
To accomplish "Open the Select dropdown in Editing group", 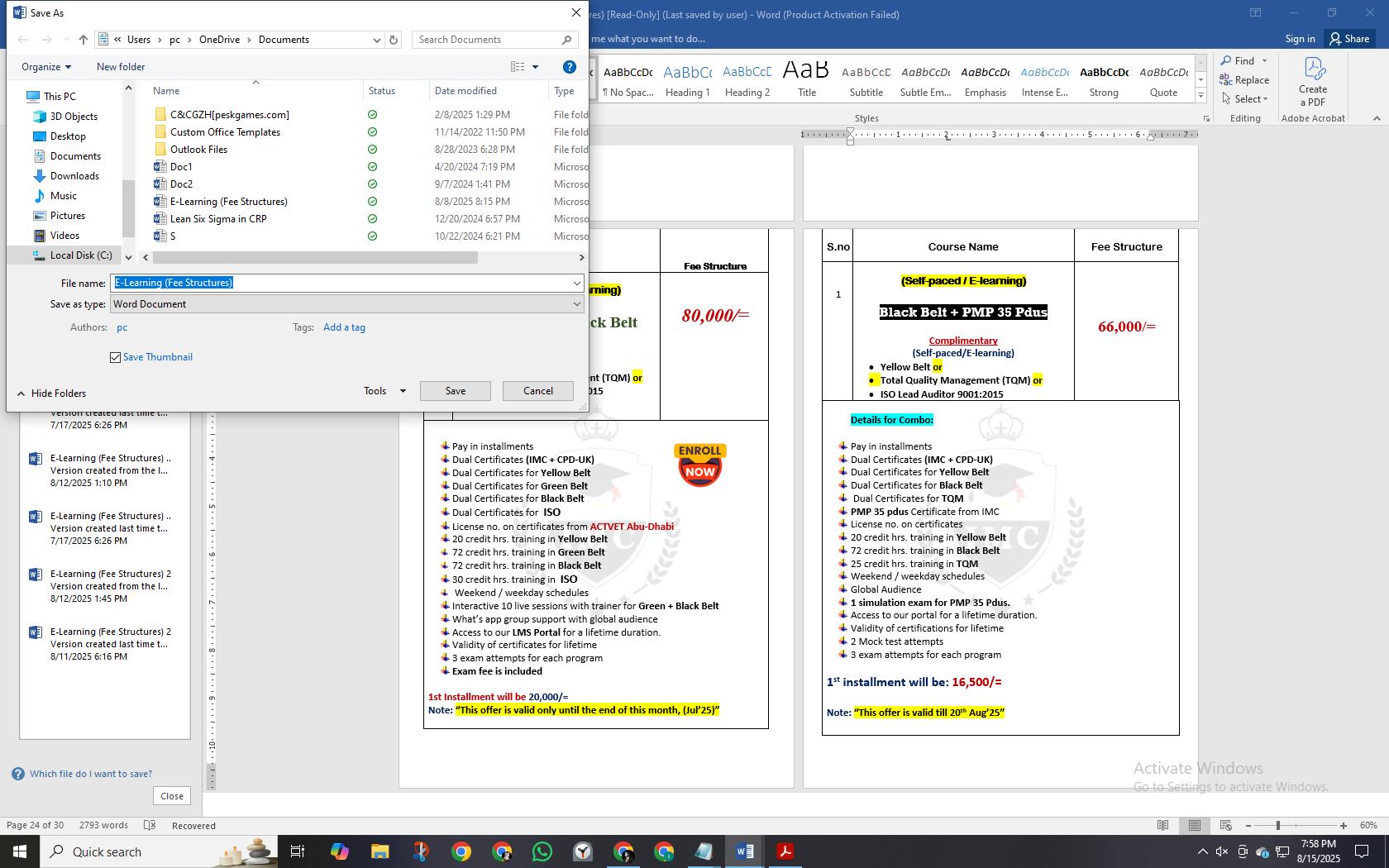I will 1245,99.
